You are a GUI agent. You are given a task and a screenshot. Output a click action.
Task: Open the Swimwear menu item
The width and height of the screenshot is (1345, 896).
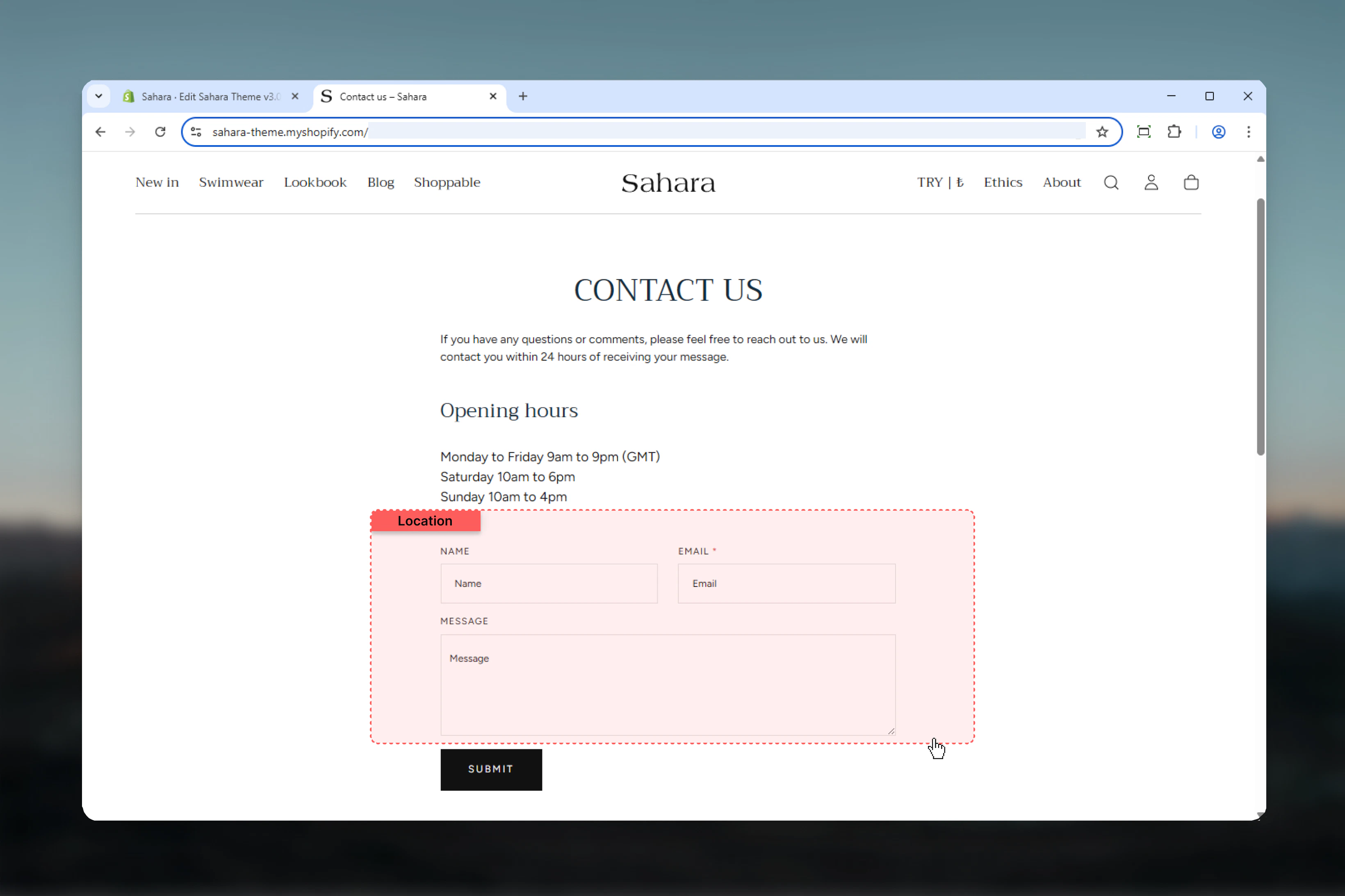231,182
